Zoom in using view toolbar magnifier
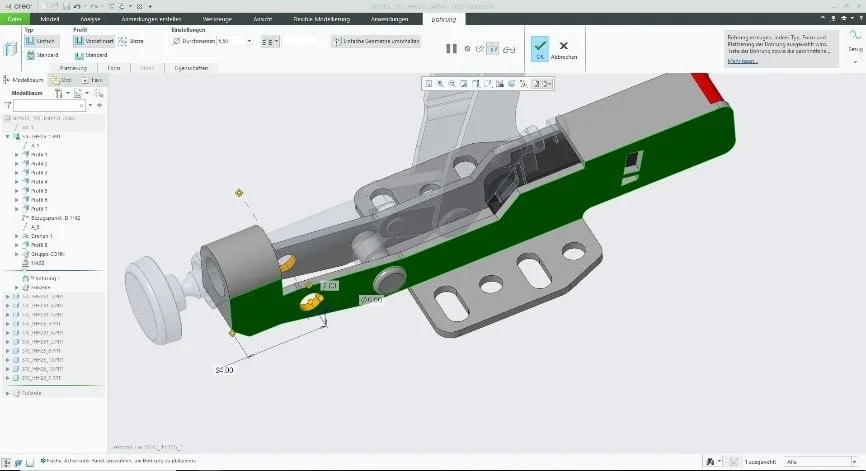Image resolution: width=866 pixels, height=471 pixels. tap(440, 83)
